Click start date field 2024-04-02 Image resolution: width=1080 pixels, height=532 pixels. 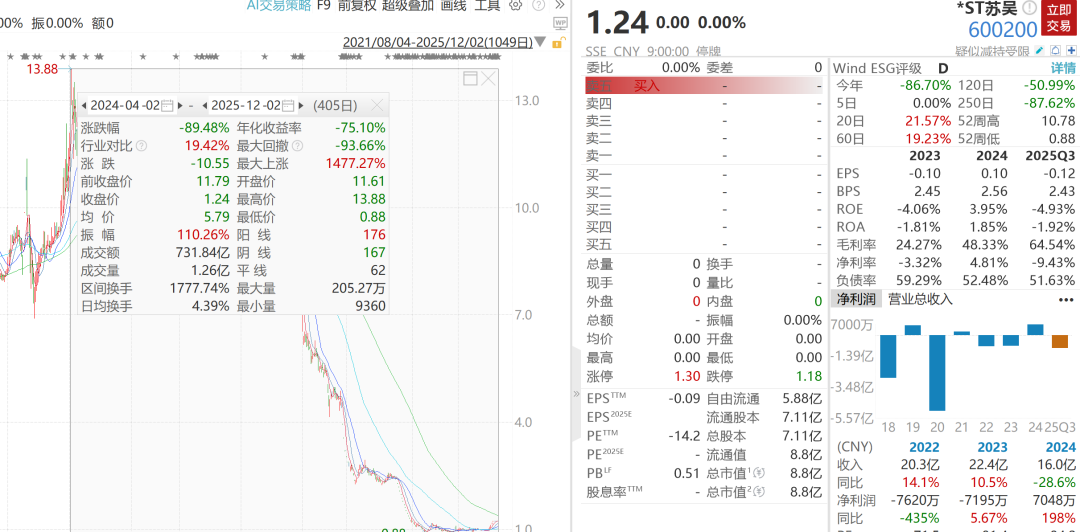125,105
